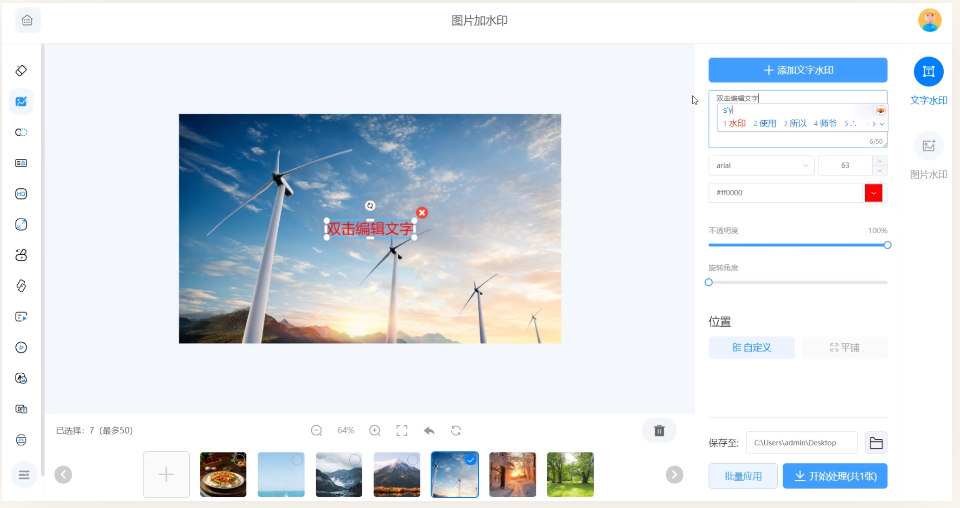Remove the watermark via red X icon

[422, 212]
